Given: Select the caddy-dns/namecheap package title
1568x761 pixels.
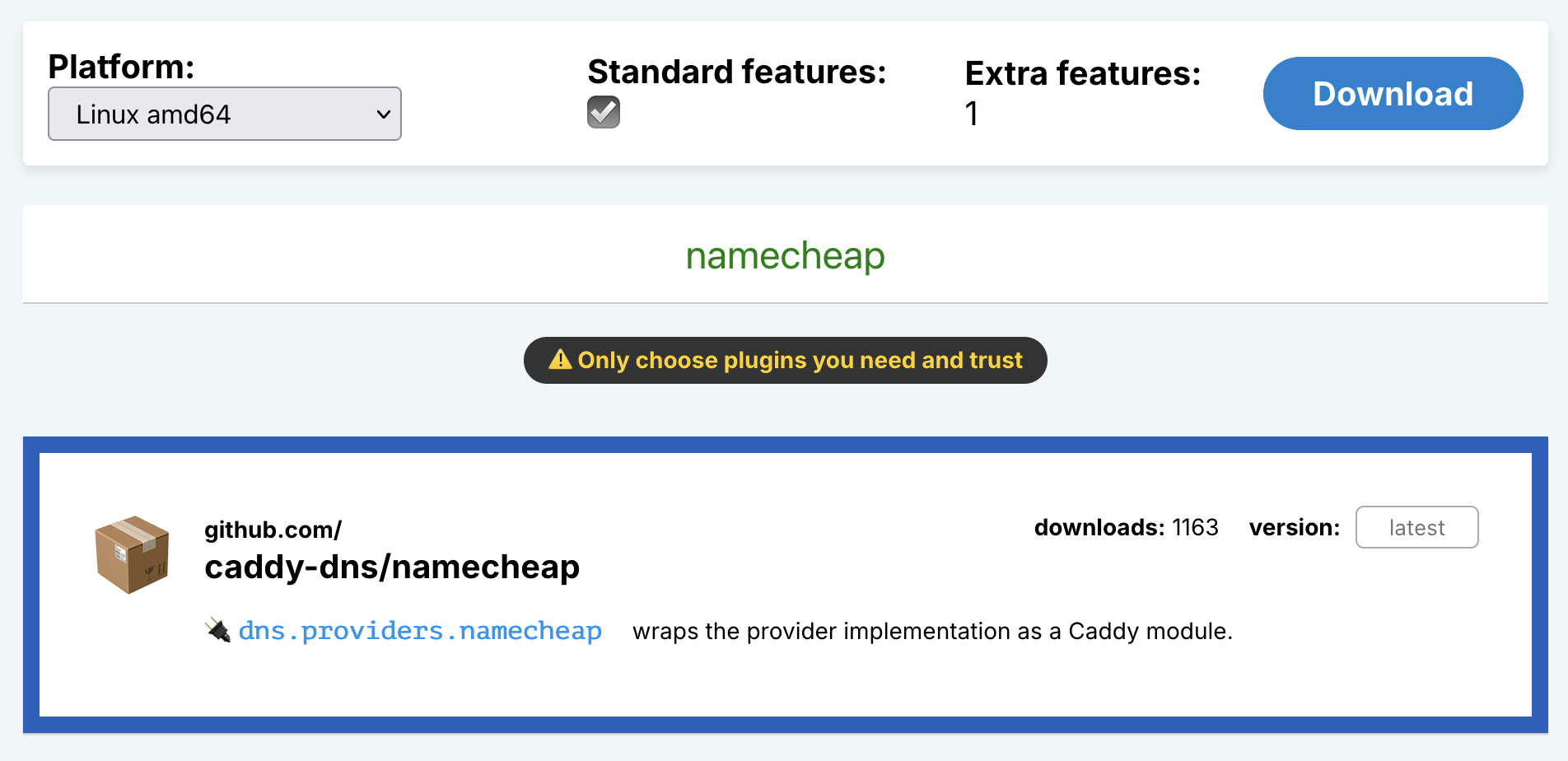Looking at the screenshot, I should click(x=392, y=567).
